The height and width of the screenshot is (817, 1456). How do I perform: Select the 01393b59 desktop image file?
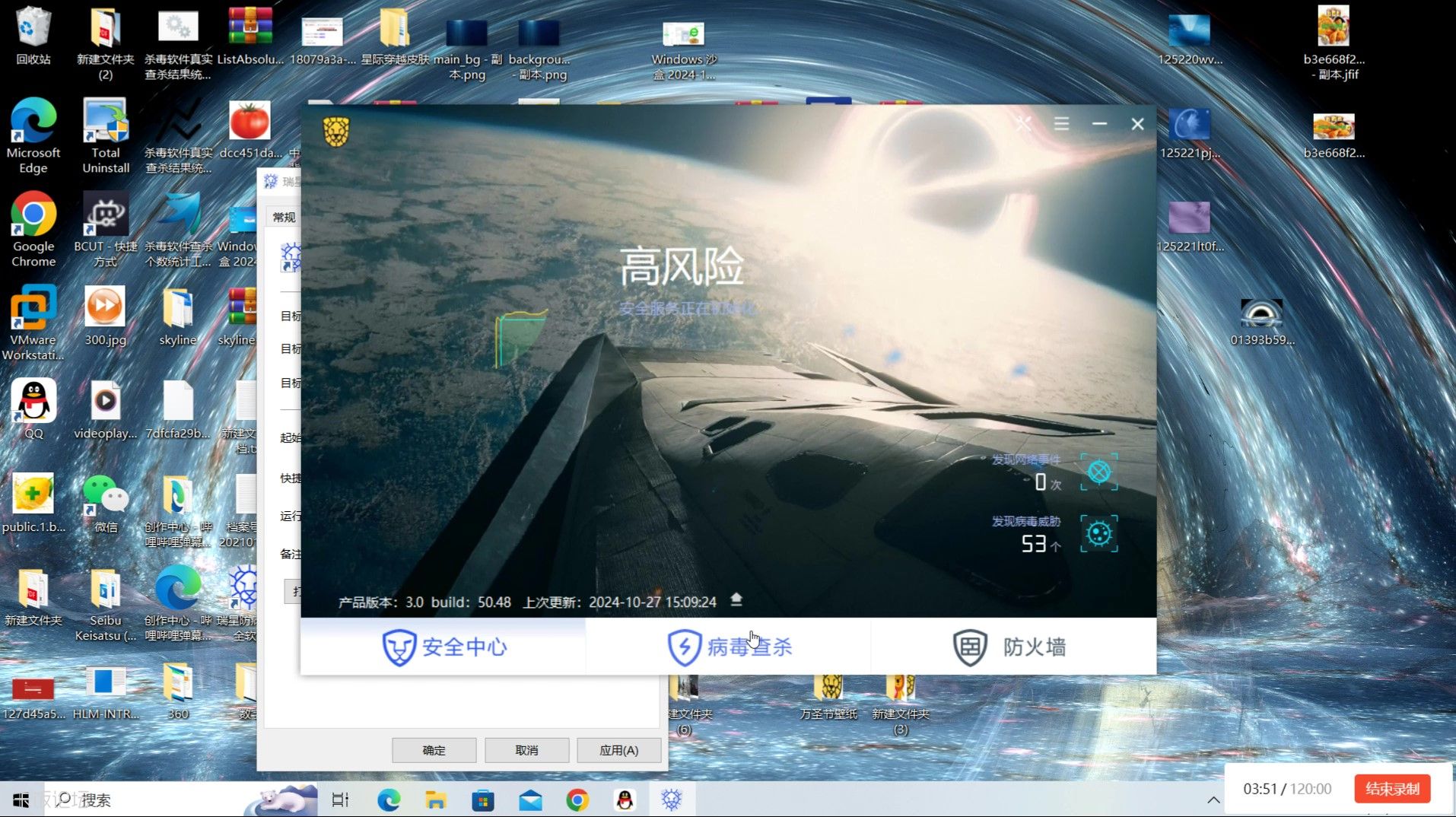[x=1262, y=321]
